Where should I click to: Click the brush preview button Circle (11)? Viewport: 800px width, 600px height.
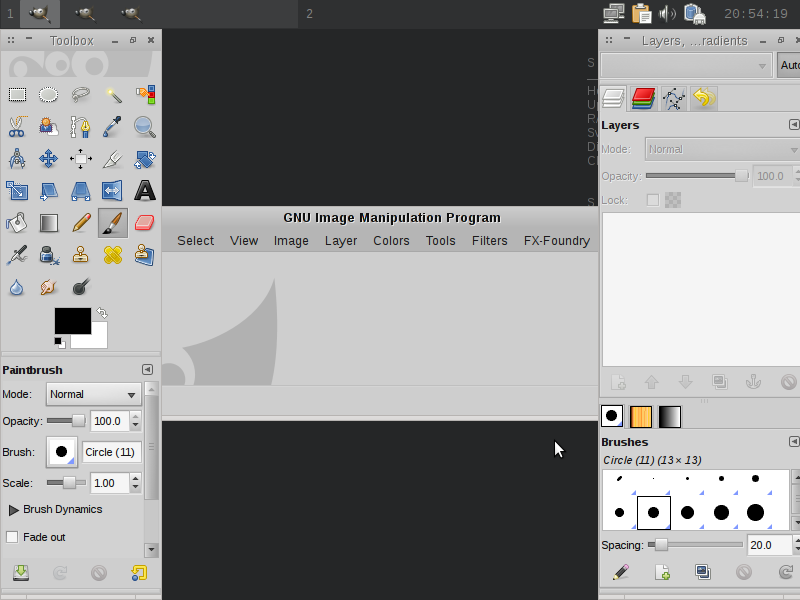click(x=62, y=452)
